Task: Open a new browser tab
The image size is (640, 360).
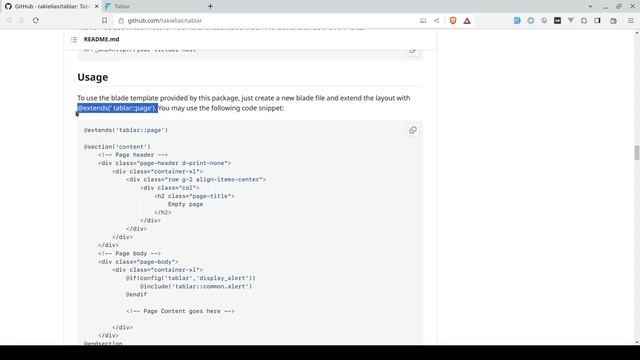Action: pos(210,6)
